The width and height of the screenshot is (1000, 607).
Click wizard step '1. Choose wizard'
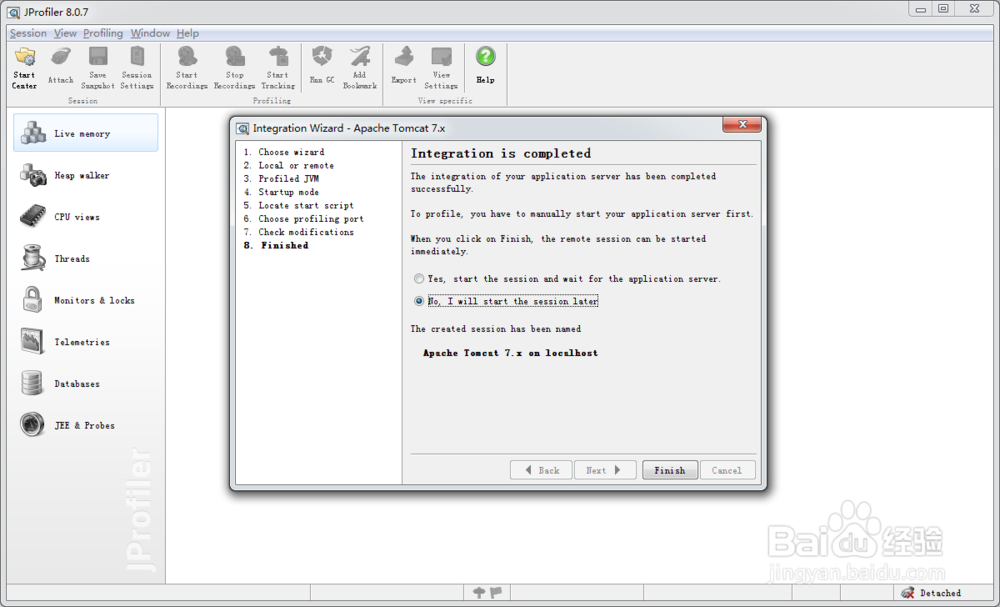pos(284,152)
